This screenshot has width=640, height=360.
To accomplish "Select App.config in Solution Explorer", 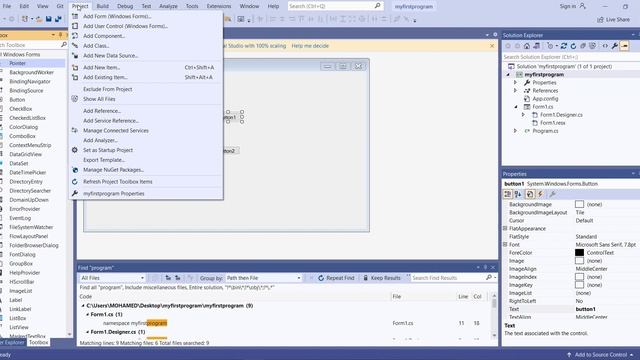I will [x=545, y=99].
